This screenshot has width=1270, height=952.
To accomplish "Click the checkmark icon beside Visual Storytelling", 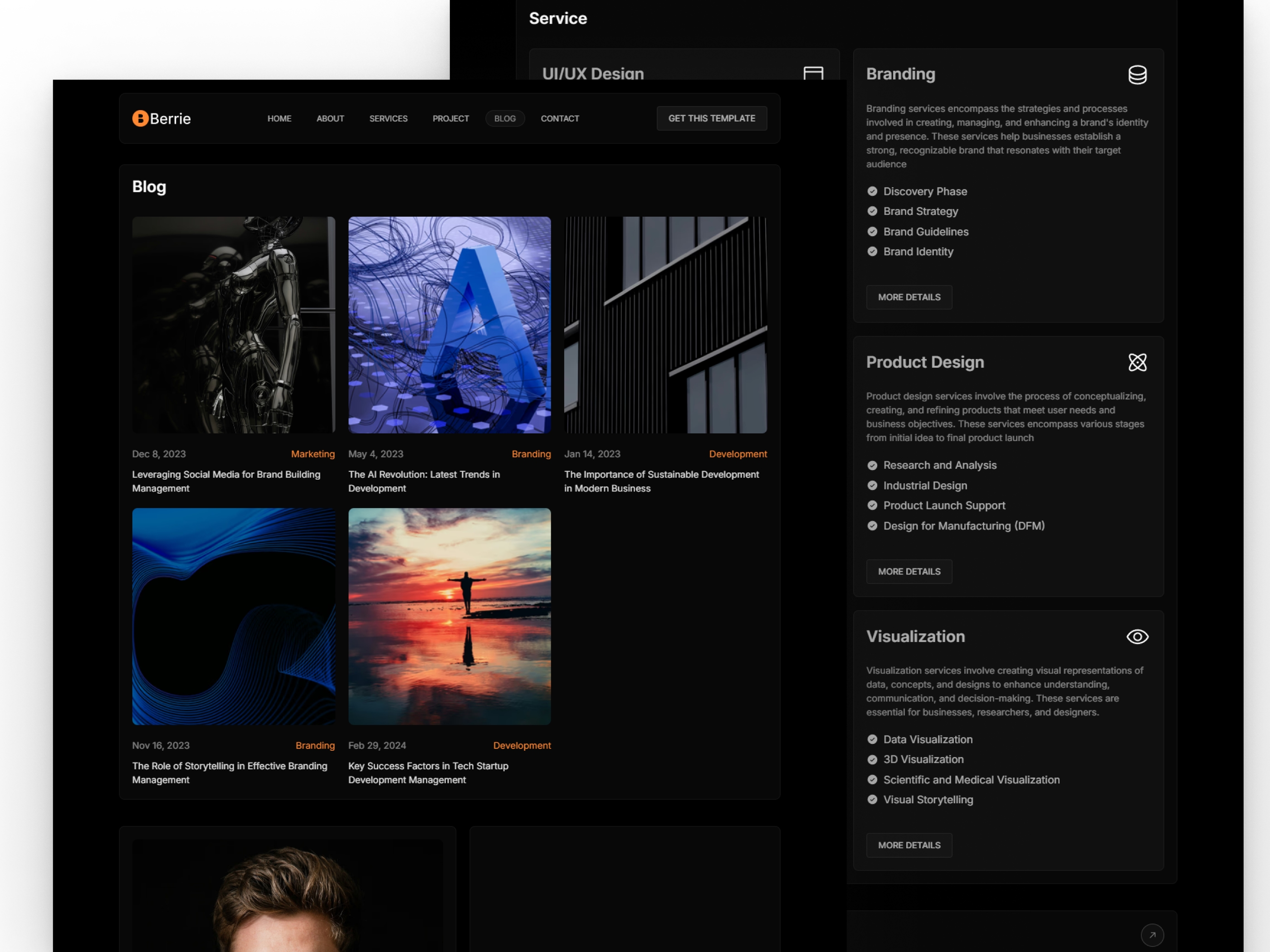I will coord(872,799).
